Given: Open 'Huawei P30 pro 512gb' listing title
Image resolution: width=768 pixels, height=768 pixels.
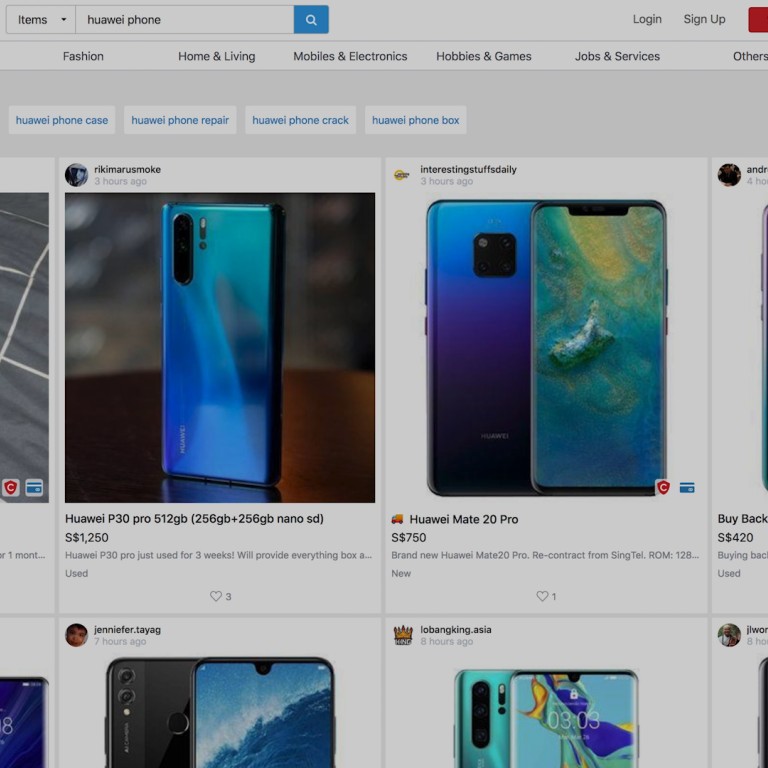Looking at the screenshot, I should pos(194,519).
